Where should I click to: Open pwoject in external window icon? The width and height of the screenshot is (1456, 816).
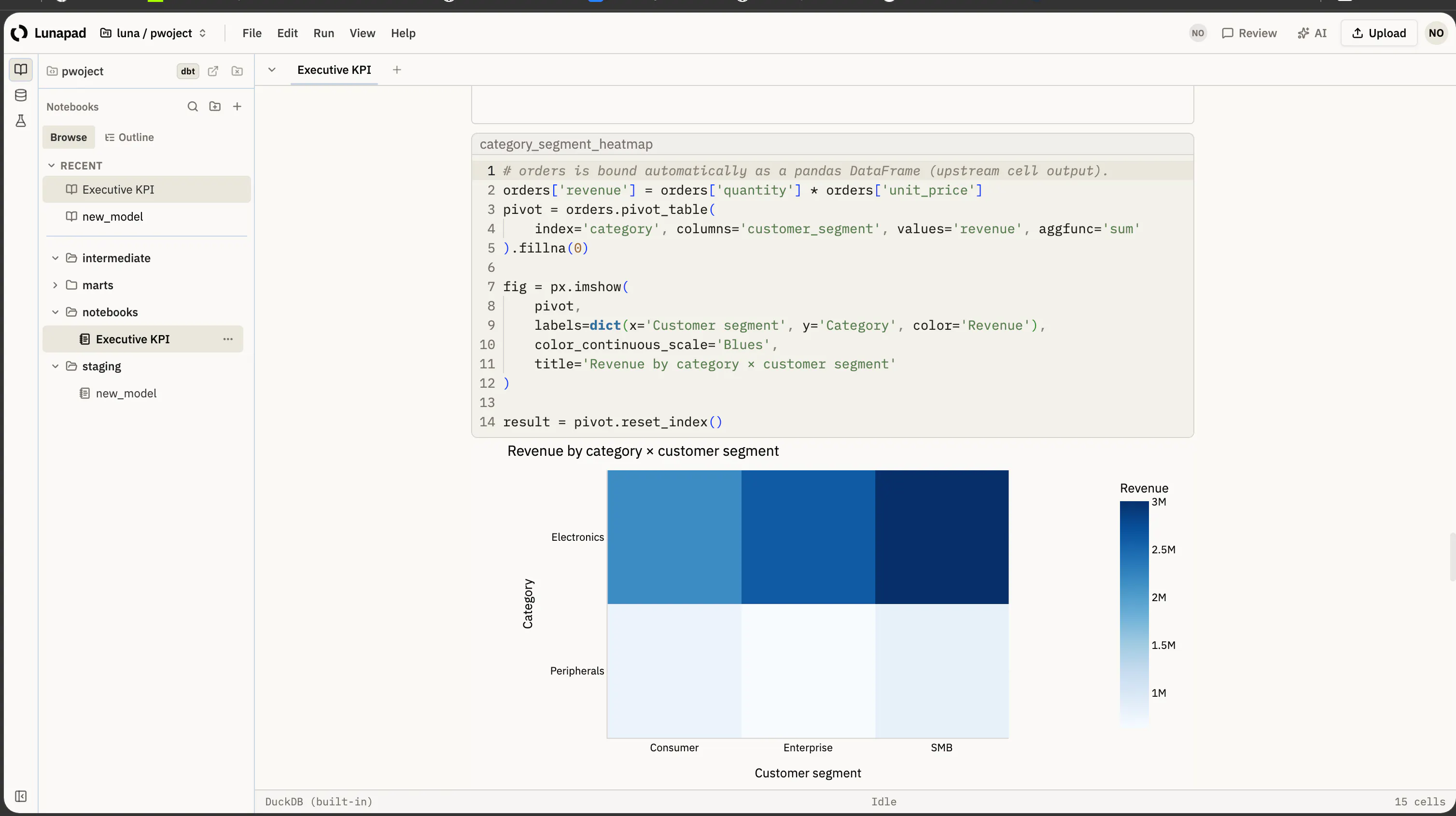(x=213, y=71)
